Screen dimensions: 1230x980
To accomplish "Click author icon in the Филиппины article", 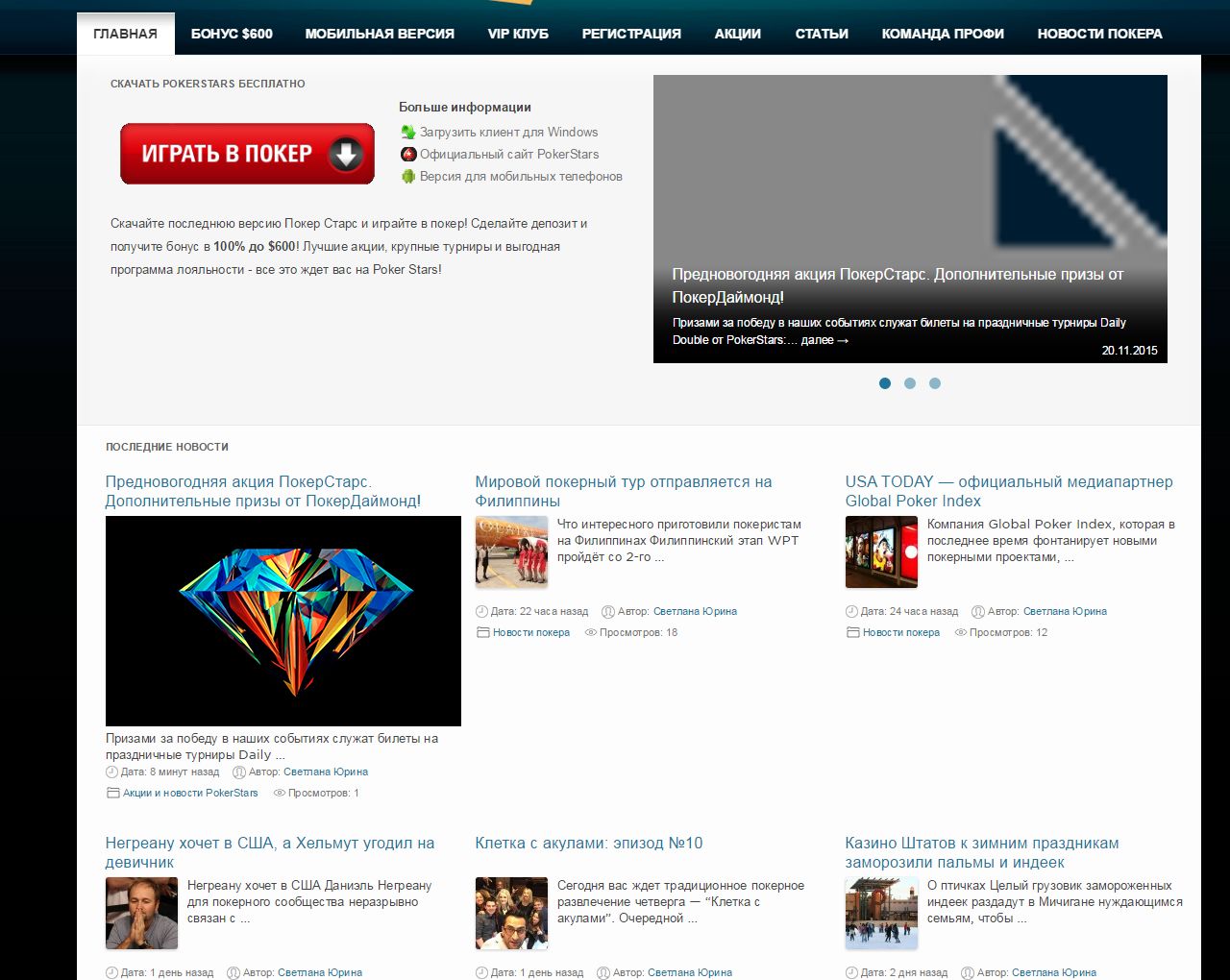I will point(607,611).
